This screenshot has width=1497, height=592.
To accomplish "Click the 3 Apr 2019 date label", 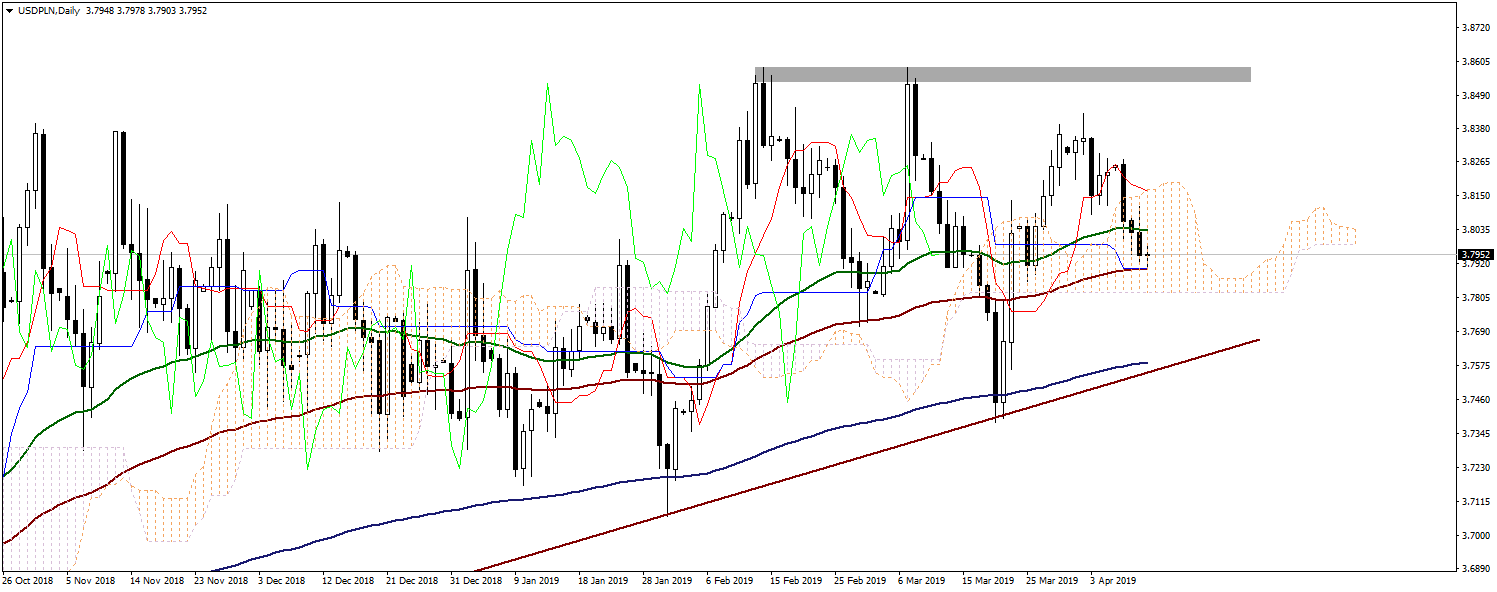I will [x=1112, y=580].
